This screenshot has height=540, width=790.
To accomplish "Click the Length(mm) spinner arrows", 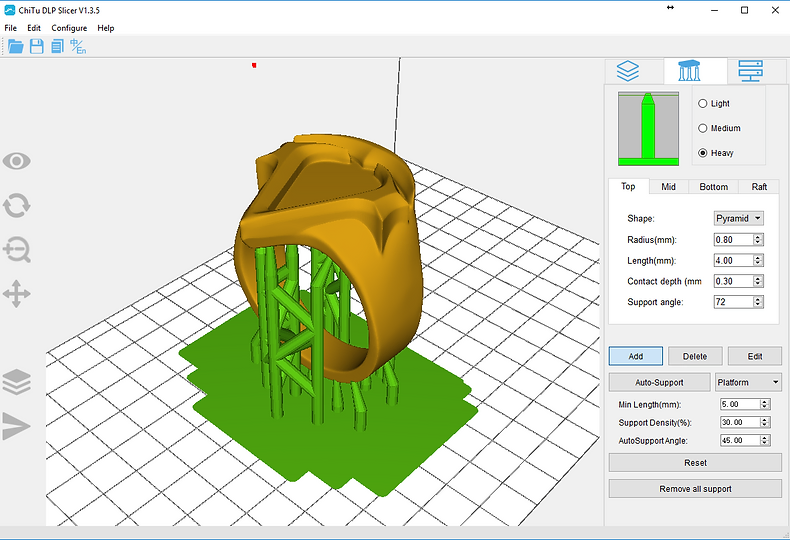I will click(x=758, y=260).
